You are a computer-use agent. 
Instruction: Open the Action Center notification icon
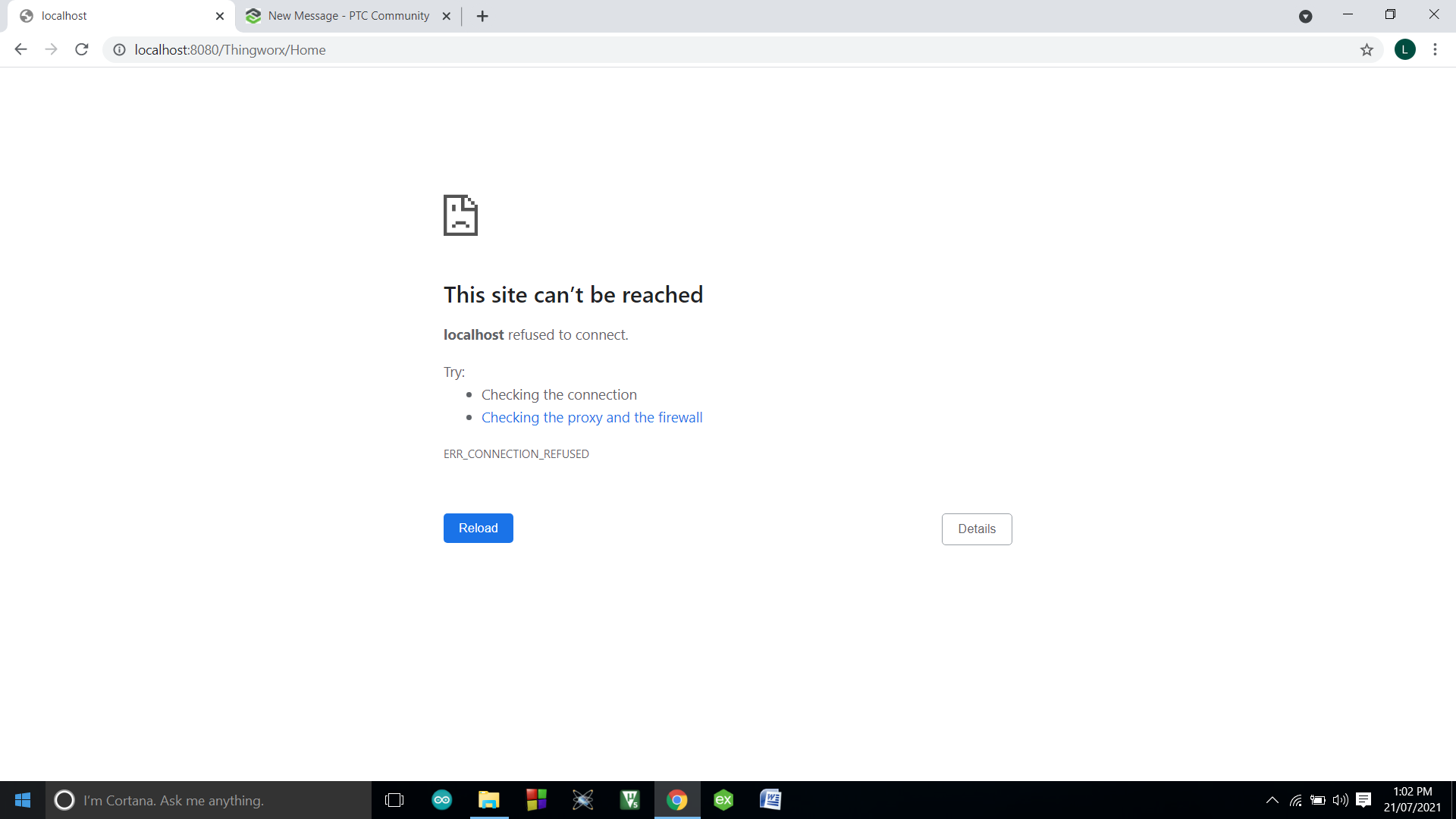(x=1365, y=800)
